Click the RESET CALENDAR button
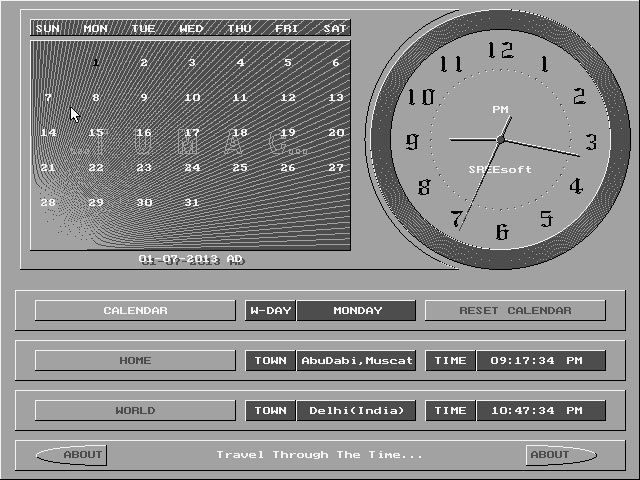 tap(515, 311)
